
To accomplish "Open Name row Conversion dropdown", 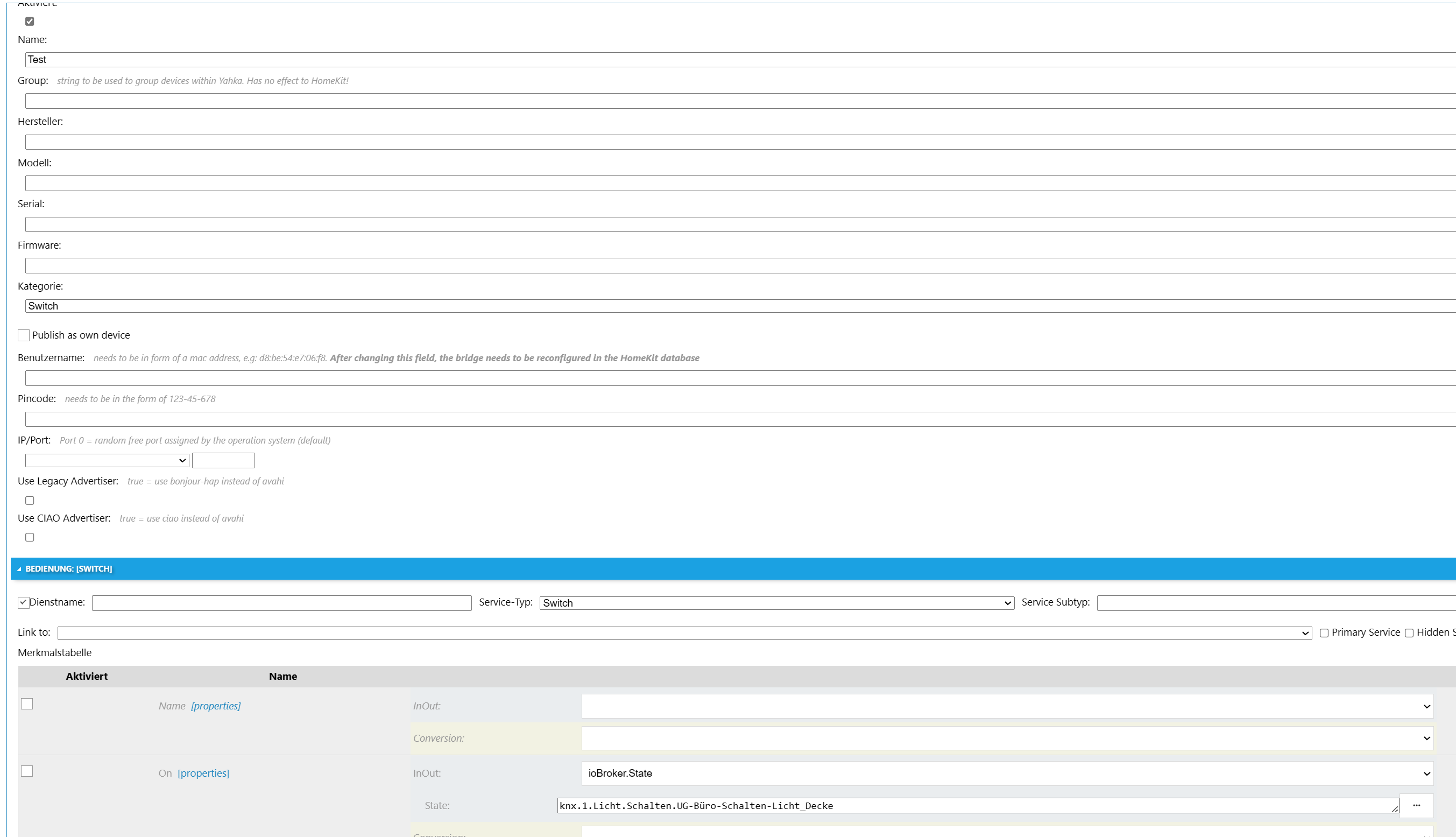I will coord(1007,738).
